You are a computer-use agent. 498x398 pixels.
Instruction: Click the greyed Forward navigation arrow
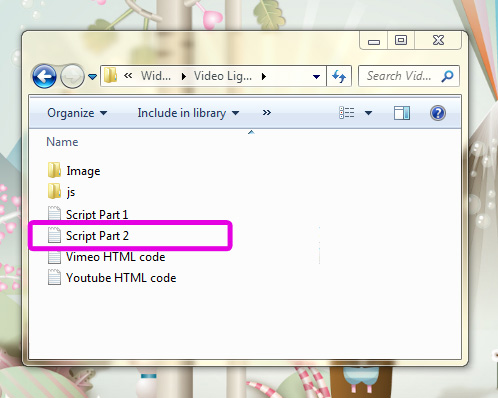[72, 76]
